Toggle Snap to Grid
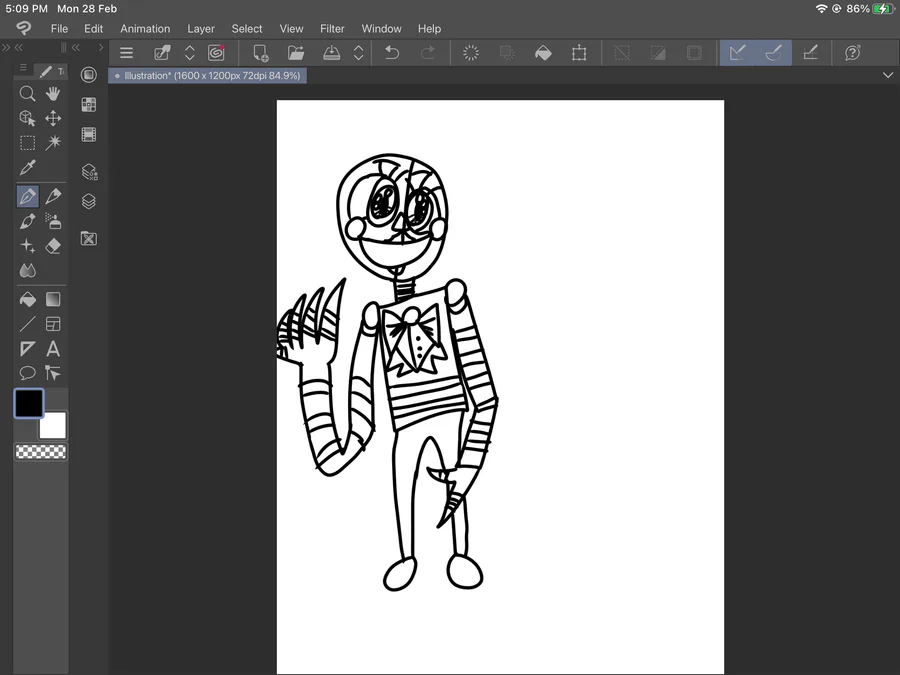This screenshot has height=675, width=900. click(x=810, y=53)
